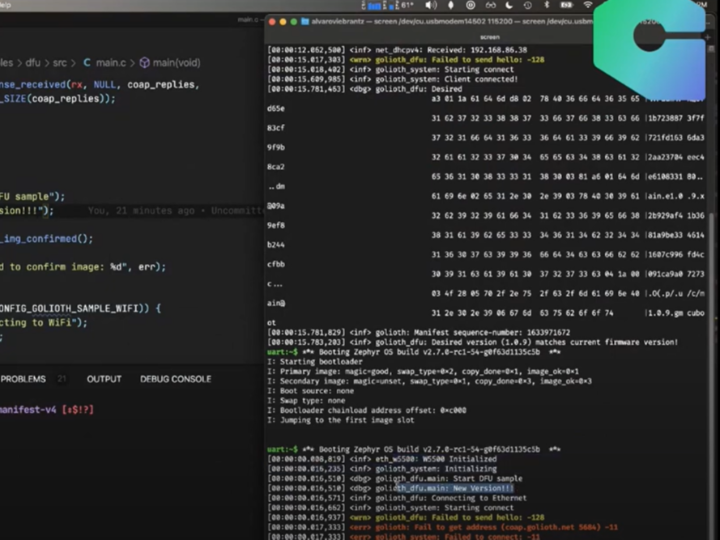
Task: Open the CPU monitor graph showing 61°
Action: point(388,5)
